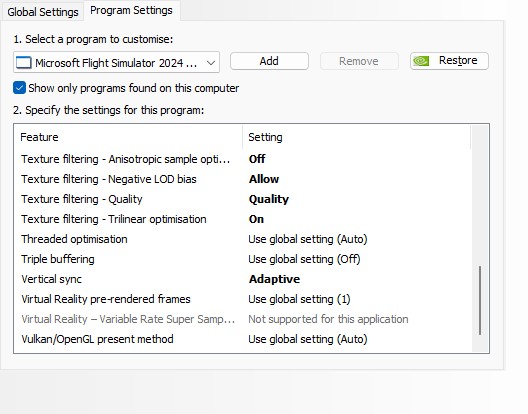
Task: Open the Use global setting (1) value
Action: click(x=299, y=299)
